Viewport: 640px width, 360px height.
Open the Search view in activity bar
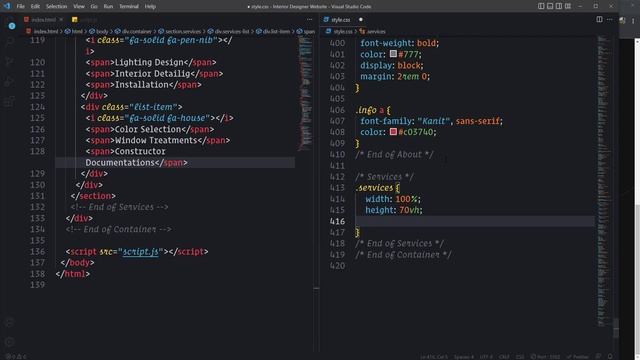point(10,42)
